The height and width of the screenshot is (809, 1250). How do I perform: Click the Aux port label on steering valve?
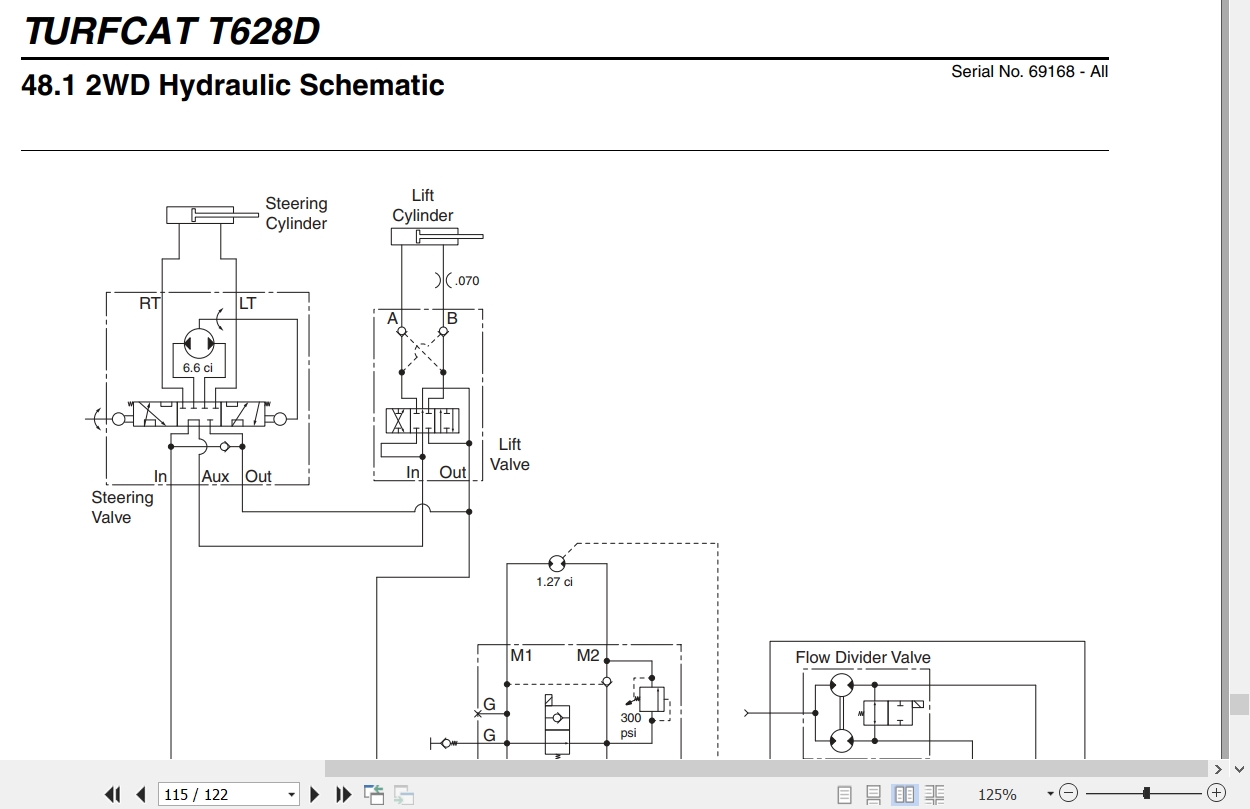point(216,477)
